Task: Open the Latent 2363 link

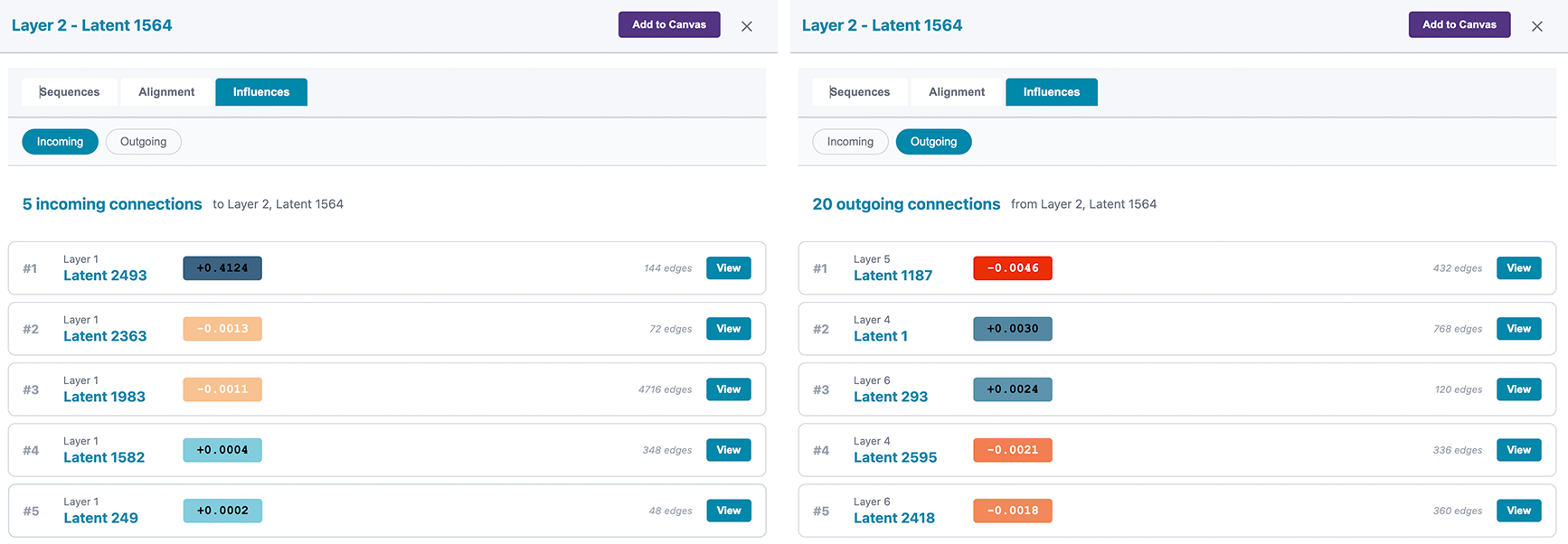Action: coord(105,336)
